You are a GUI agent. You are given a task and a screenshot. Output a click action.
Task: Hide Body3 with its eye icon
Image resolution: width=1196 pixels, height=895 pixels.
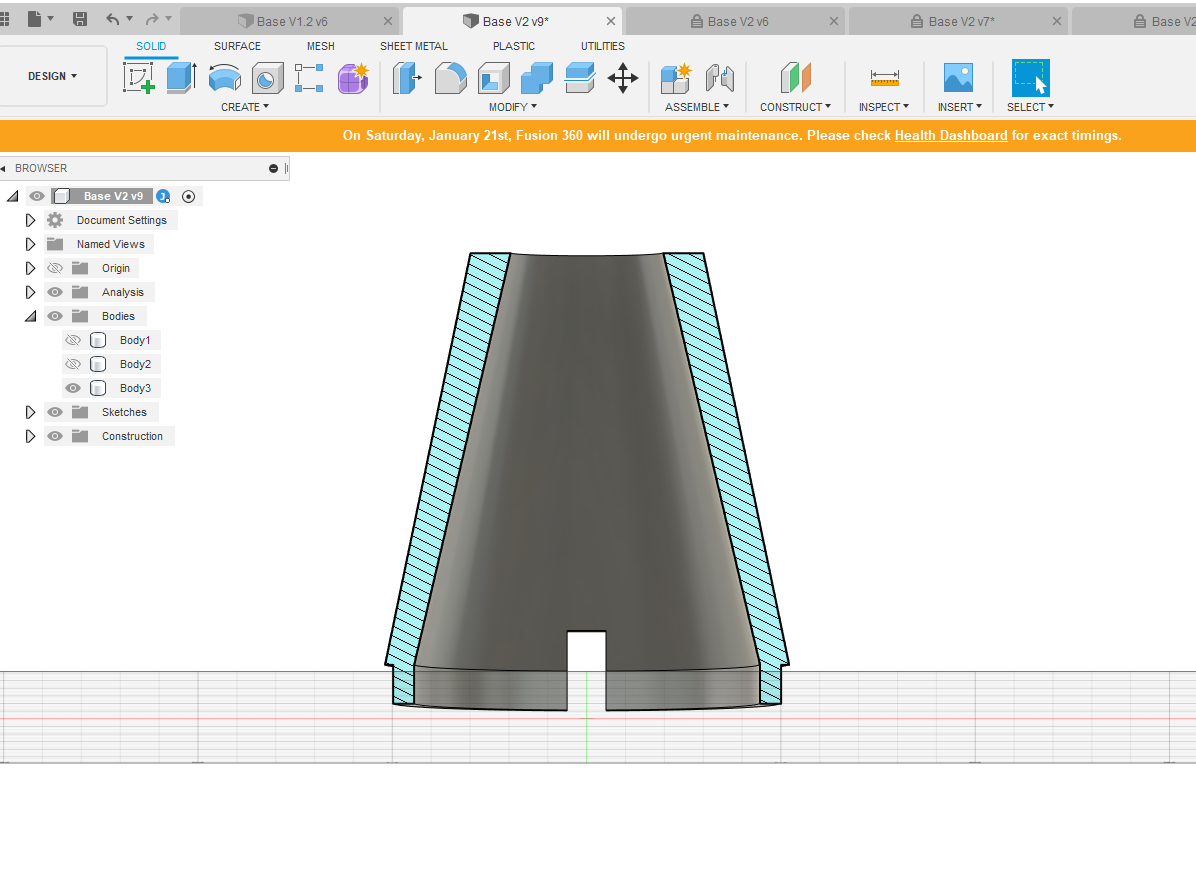point(73,388)
